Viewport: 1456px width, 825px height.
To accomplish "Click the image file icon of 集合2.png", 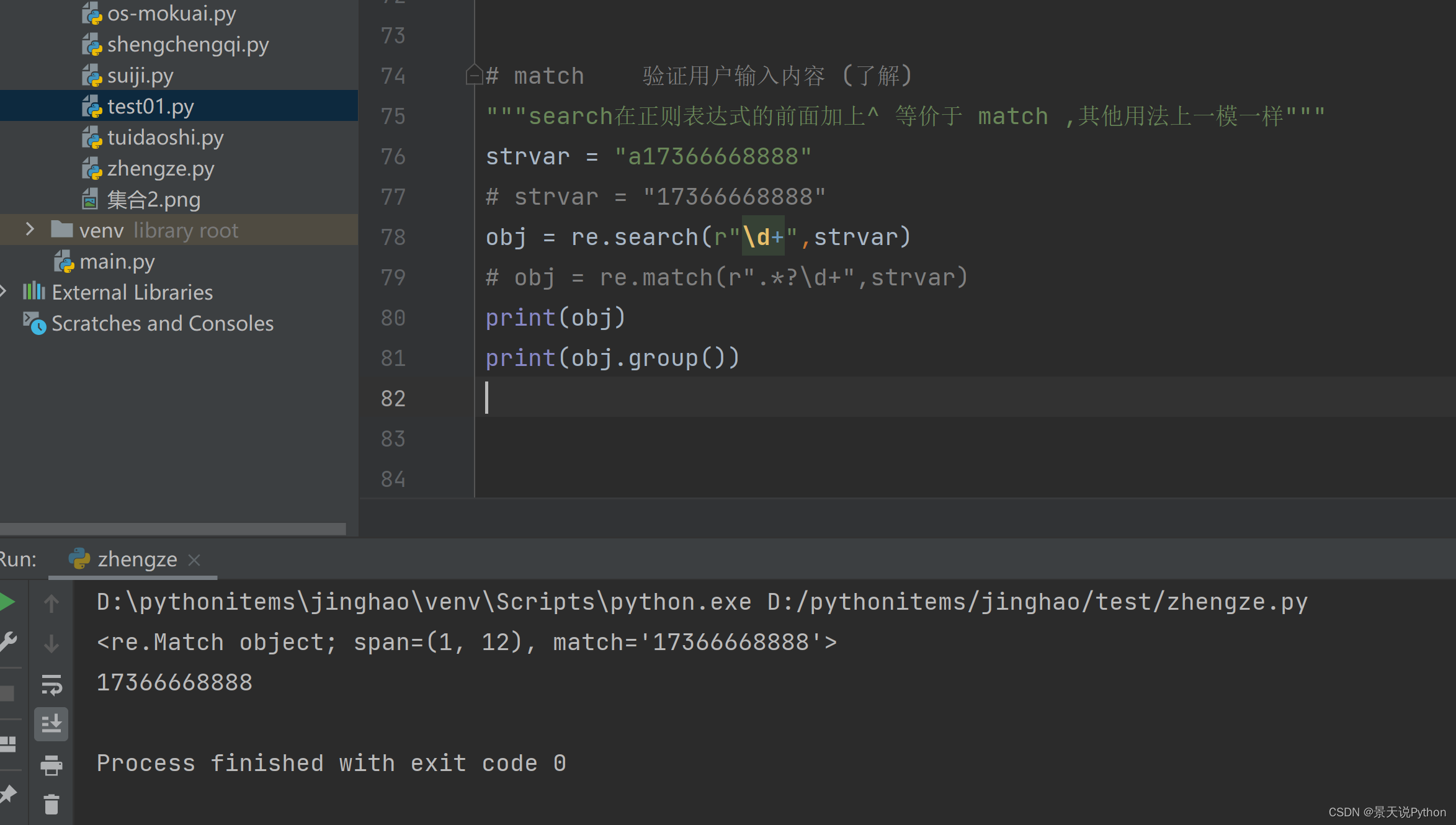I will point(91,199).
